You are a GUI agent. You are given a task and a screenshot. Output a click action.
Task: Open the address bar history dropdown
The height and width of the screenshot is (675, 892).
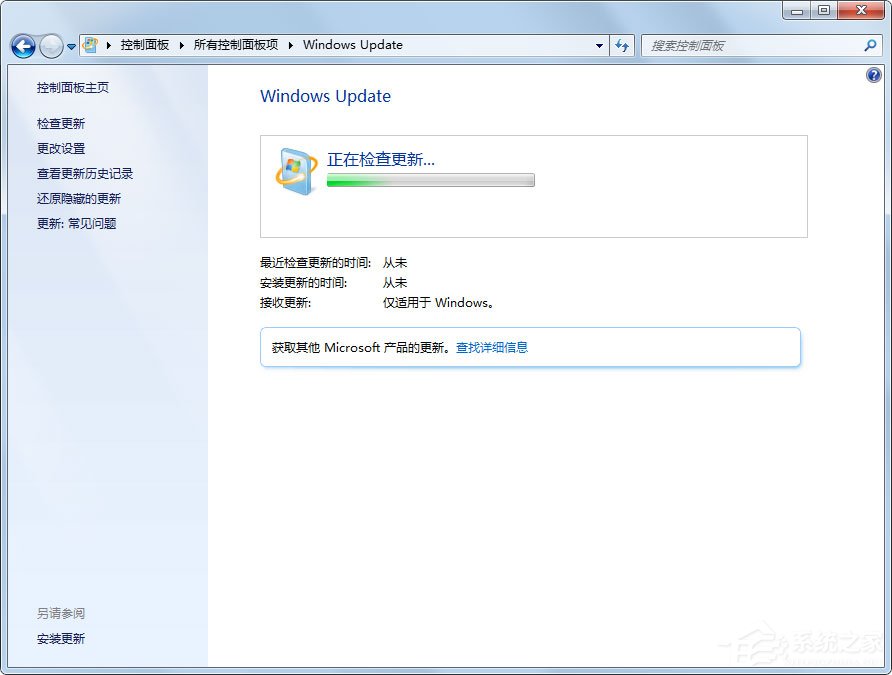[x=601, y=45]
